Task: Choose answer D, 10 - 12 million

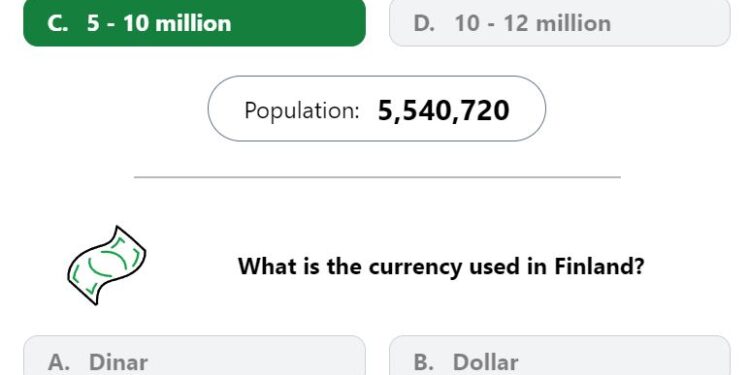Action: [x=560, y=23]
